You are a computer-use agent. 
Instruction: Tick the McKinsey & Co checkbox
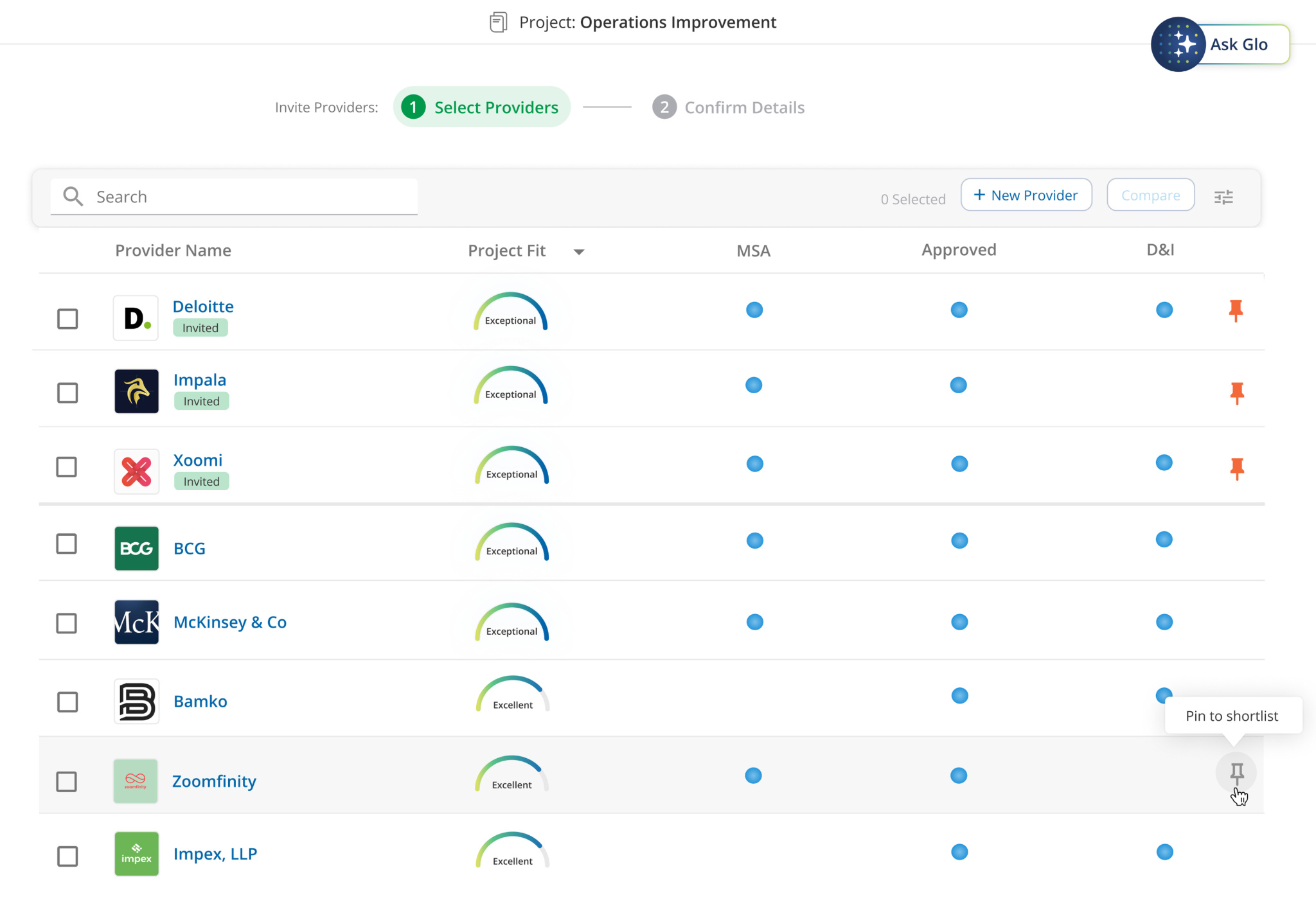[x=67, y=623]
